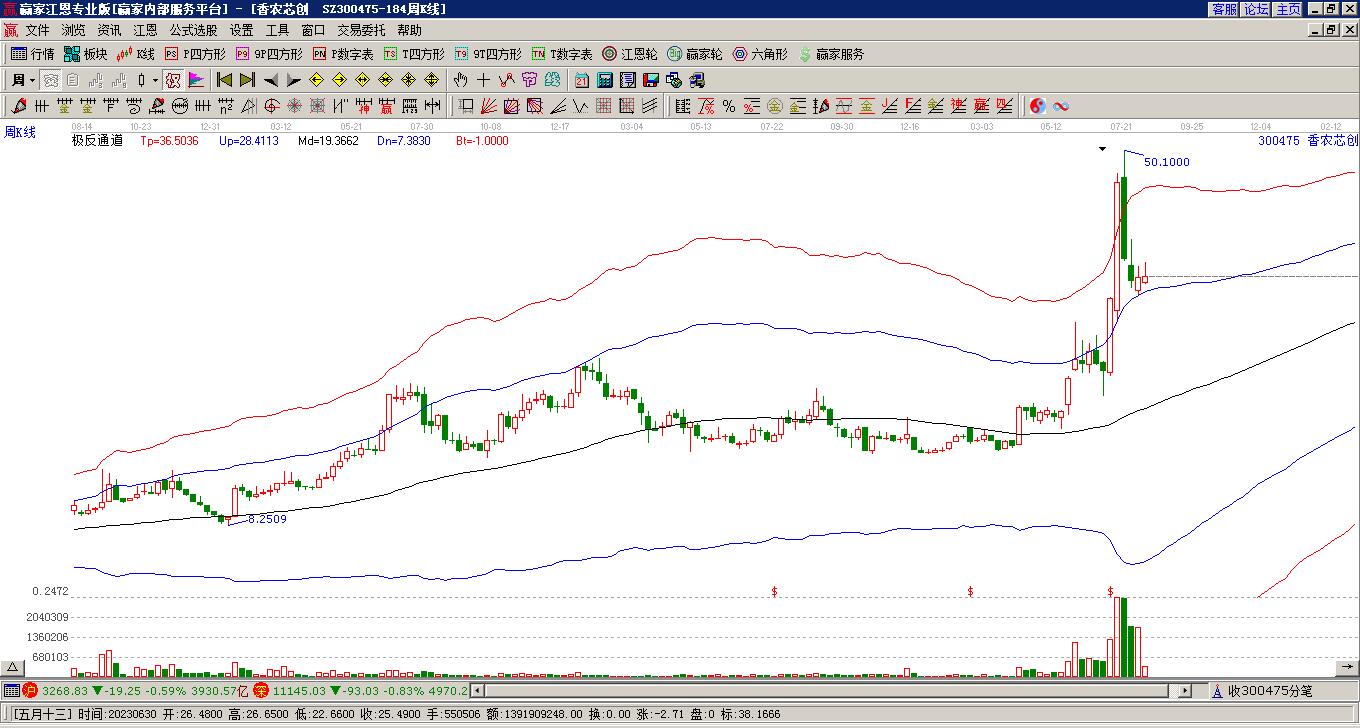Expand the candlestick style dropdown arrow
Viewport: 1360px width, 728px height.
[x=155, y=80]
